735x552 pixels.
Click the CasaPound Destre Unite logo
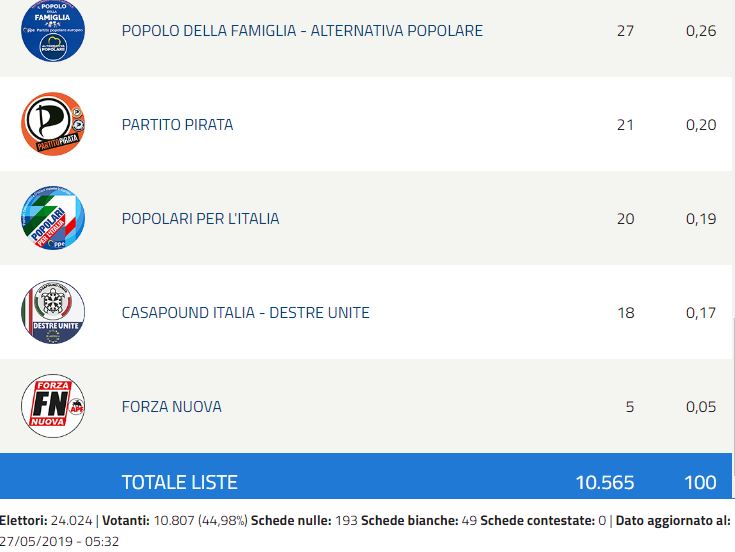coord(53,312)
